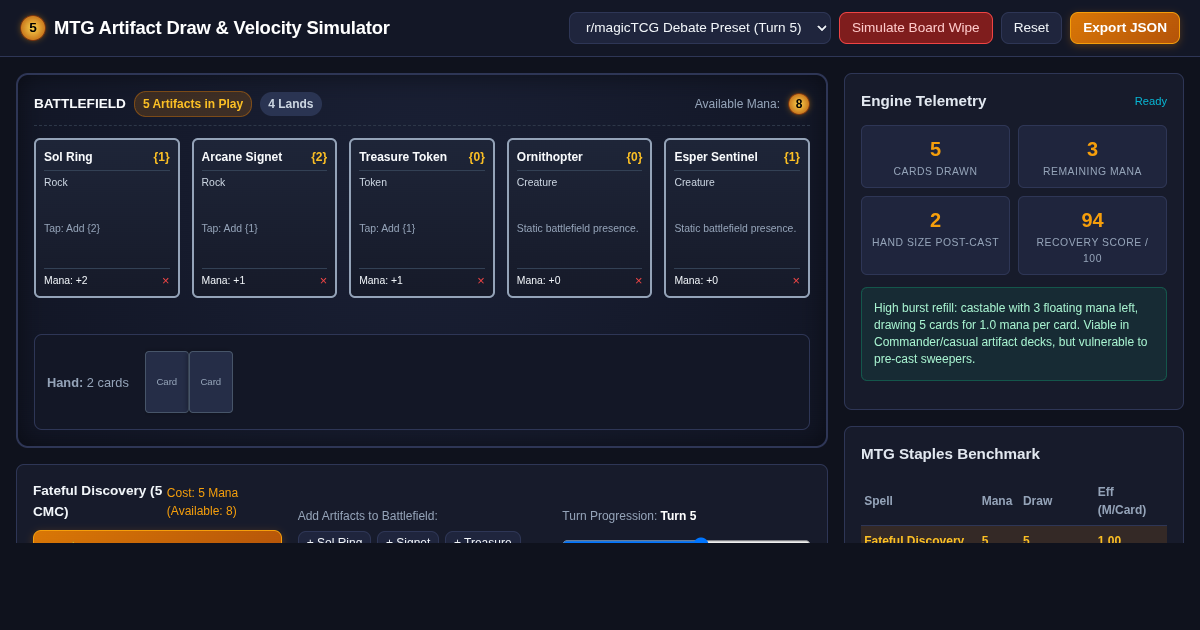This screenshot has width=1200, height=630.
Task: Remove Esper Sentinel with its red x
Action: click(796, 281)
